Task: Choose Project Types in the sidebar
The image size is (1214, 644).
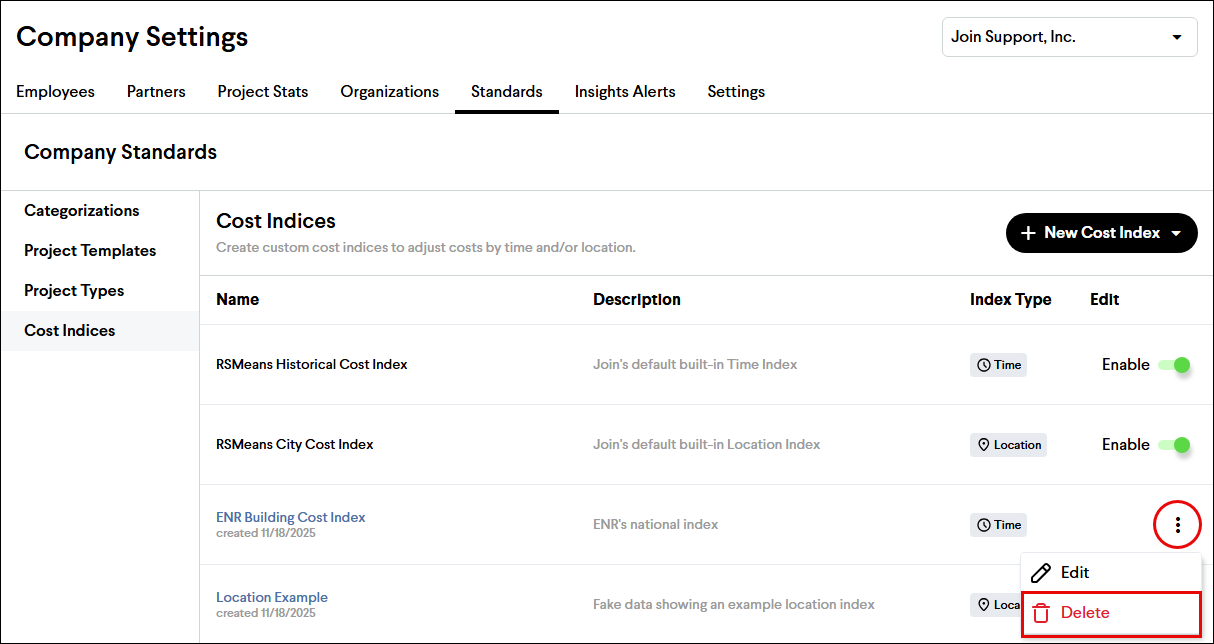Action: pyautogui.click(x=74, y=291)
